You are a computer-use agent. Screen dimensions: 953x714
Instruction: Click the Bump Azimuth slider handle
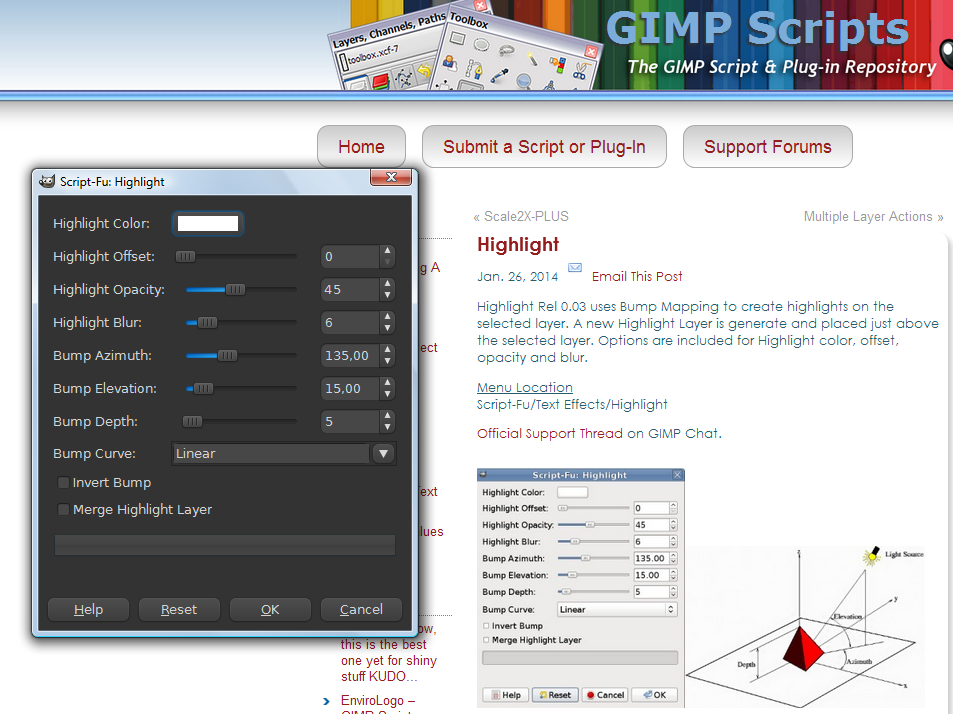(x=227, y=355)
